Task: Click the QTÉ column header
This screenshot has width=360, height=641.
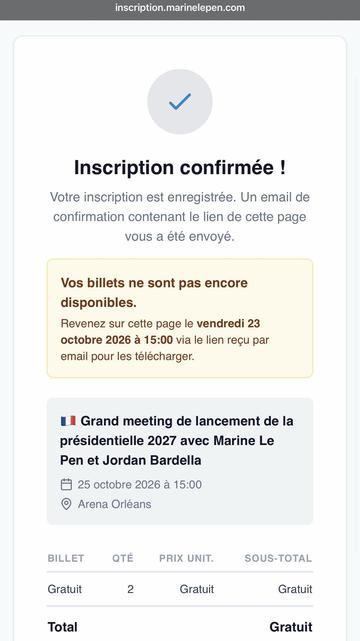Action: tap(123, 558)
